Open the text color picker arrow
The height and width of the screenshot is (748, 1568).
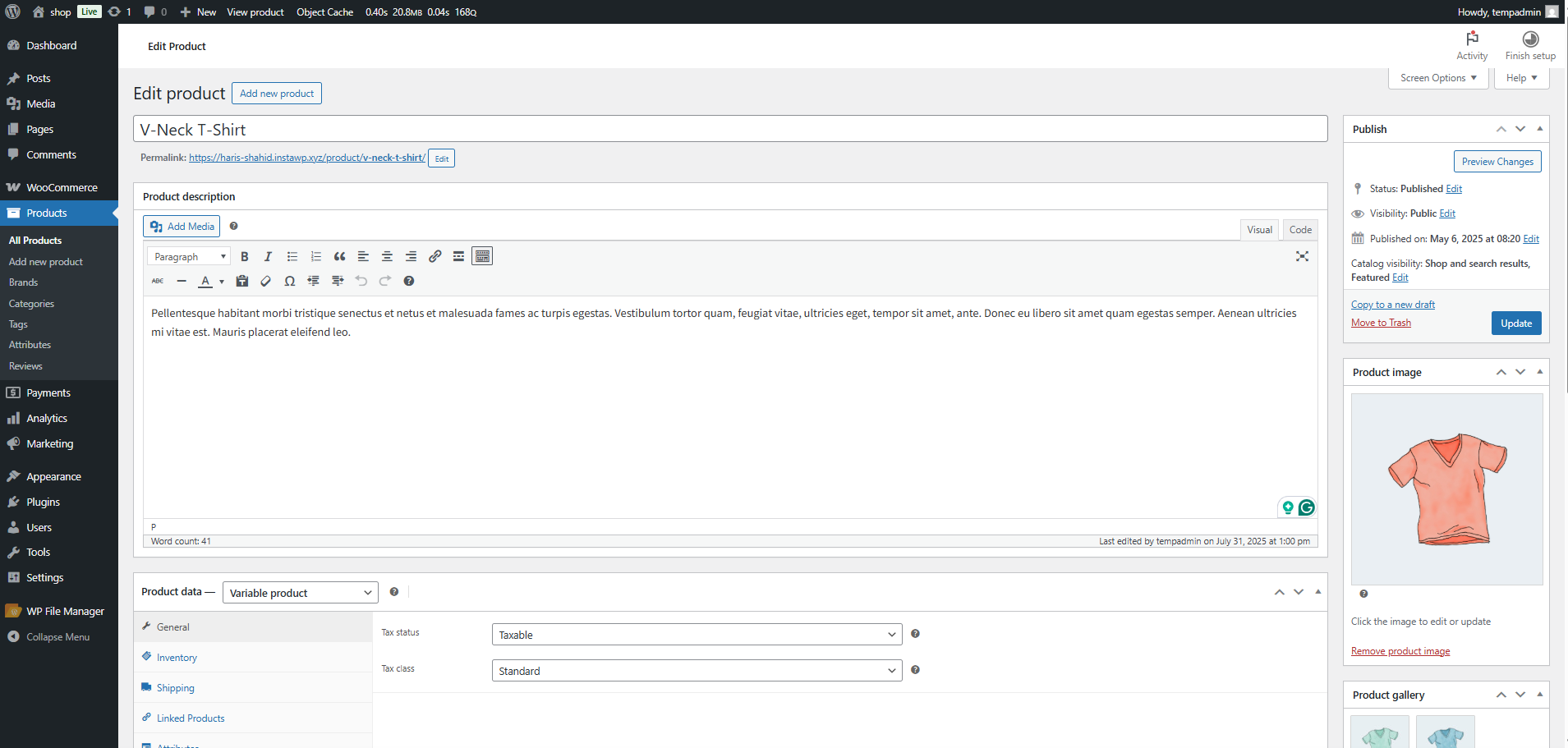[222, 282]
